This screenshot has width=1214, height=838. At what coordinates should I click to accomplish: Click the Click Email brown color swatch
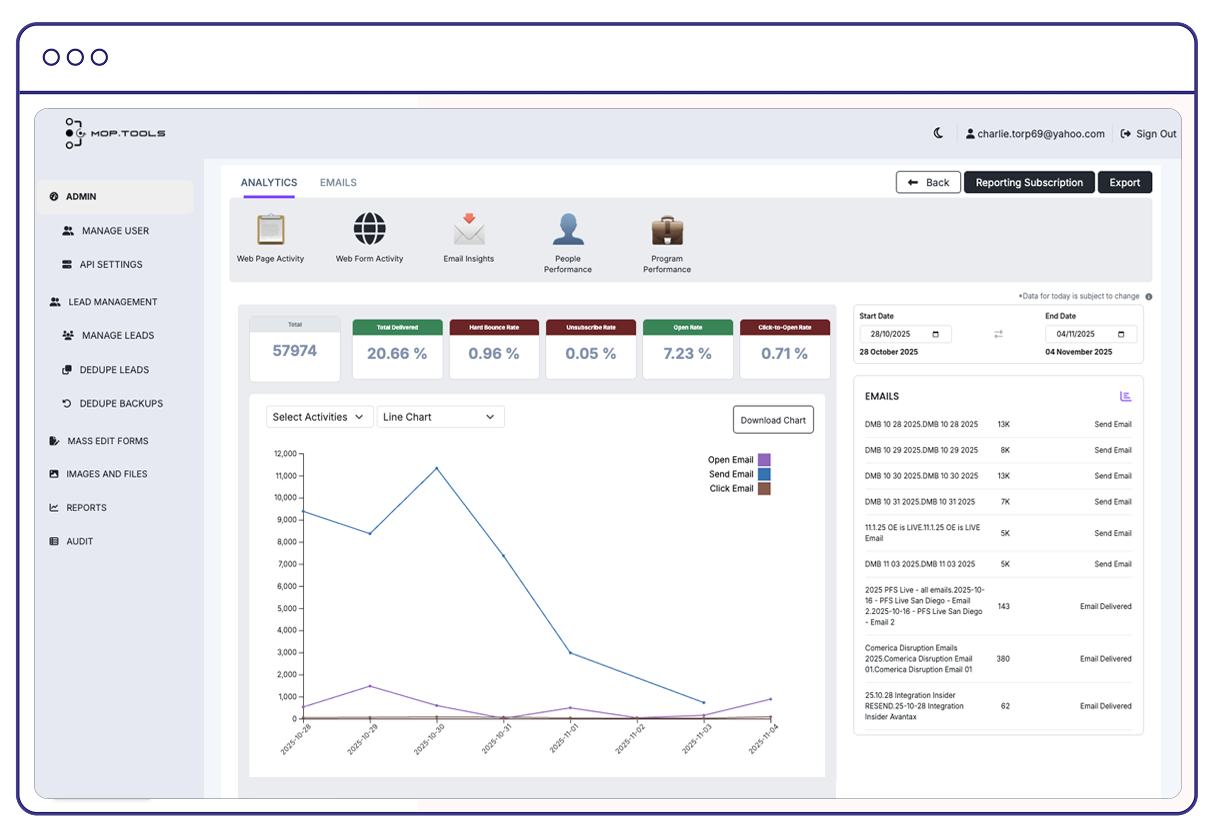764,489
